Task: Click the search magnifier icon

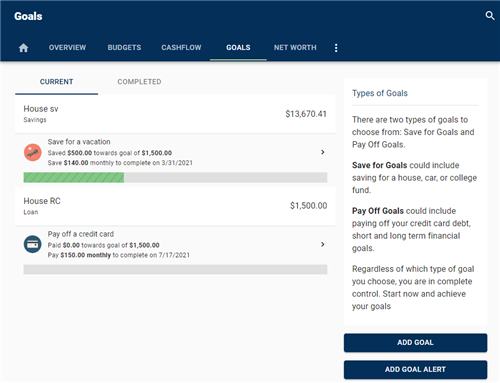Action: coord(490,16)
